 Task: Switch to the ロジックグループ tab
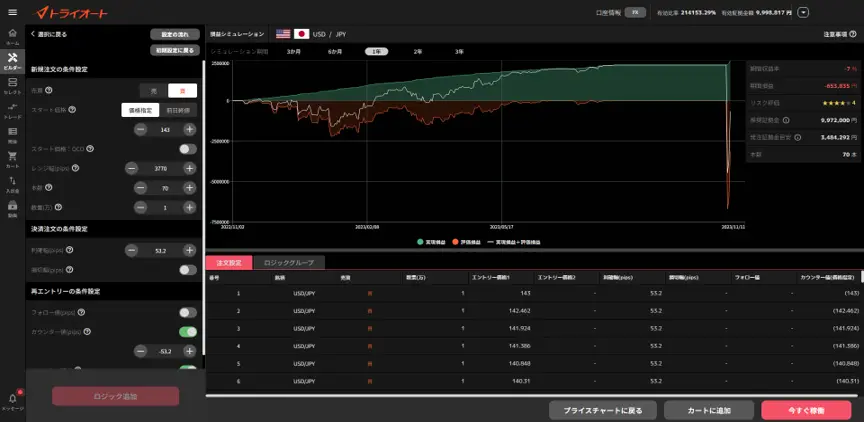[x=287, y=263]
